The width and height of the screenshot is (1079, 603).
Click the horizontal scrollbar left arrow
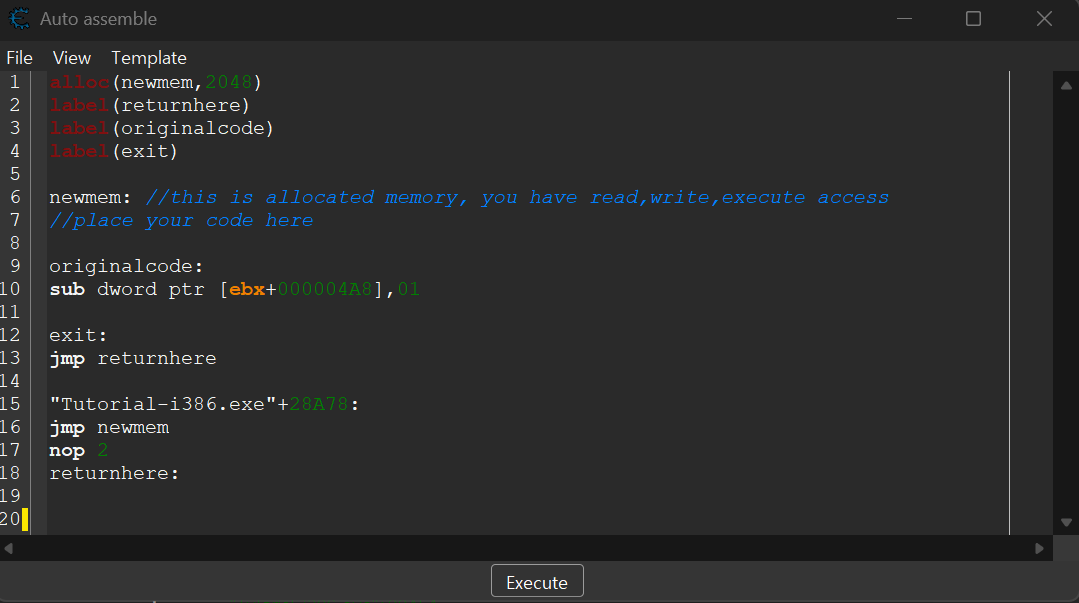point(10,548)
